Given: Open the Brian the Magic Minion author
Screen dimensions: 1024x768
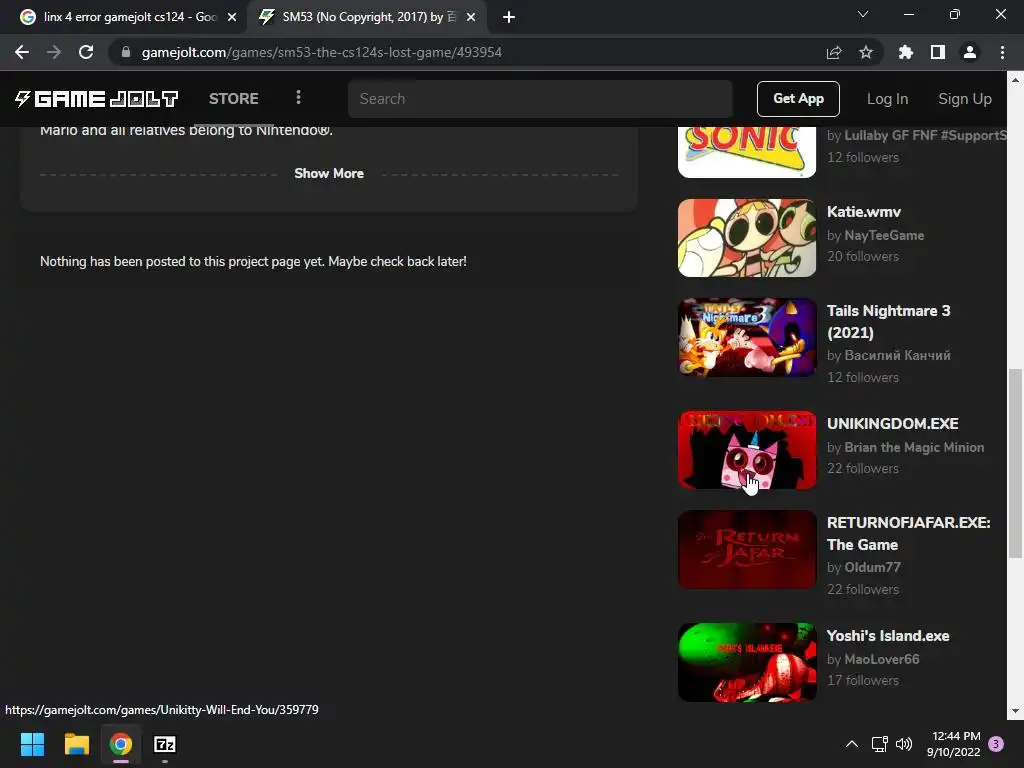Looking at the screenshot, I should (914, 447).
